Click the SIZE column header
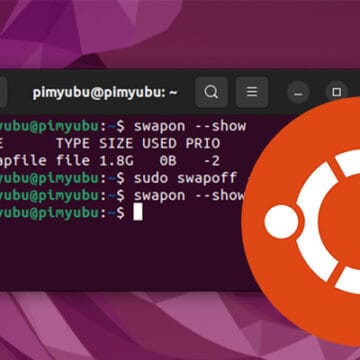Screen dimensions: 360x360 pos(116,144)
